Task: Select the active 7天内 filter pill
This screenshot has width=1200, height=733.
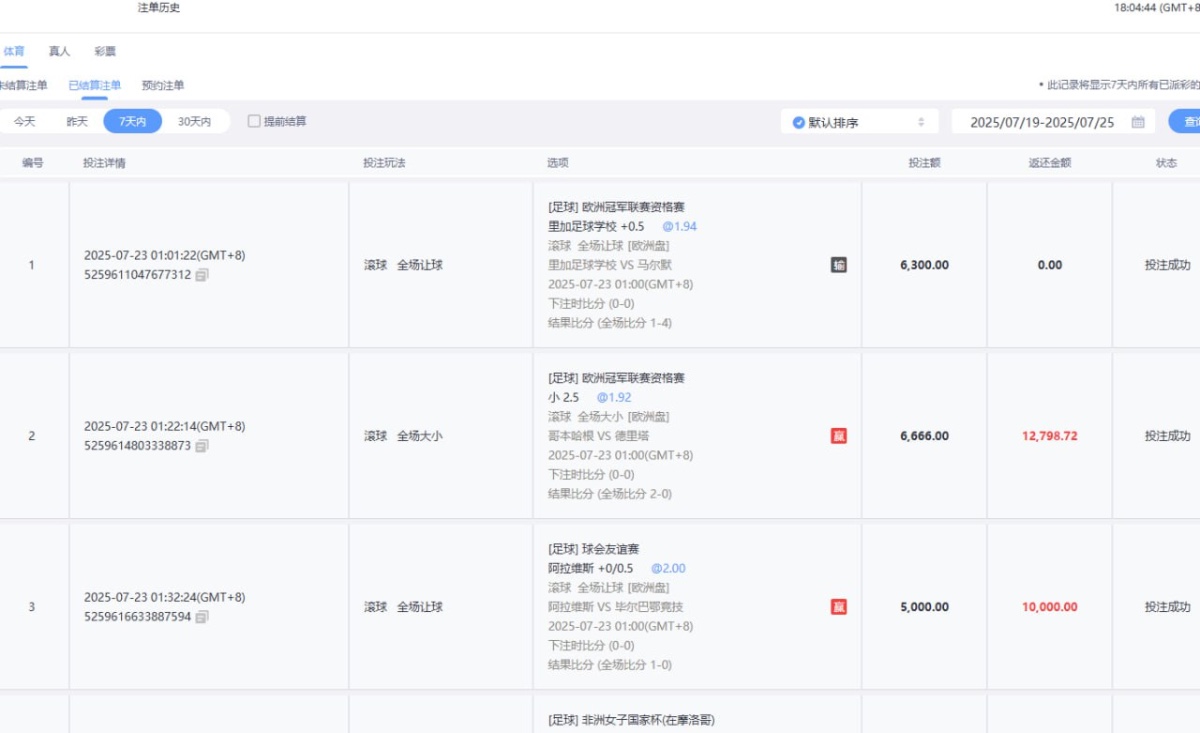Action: click(x=133, y=122)
